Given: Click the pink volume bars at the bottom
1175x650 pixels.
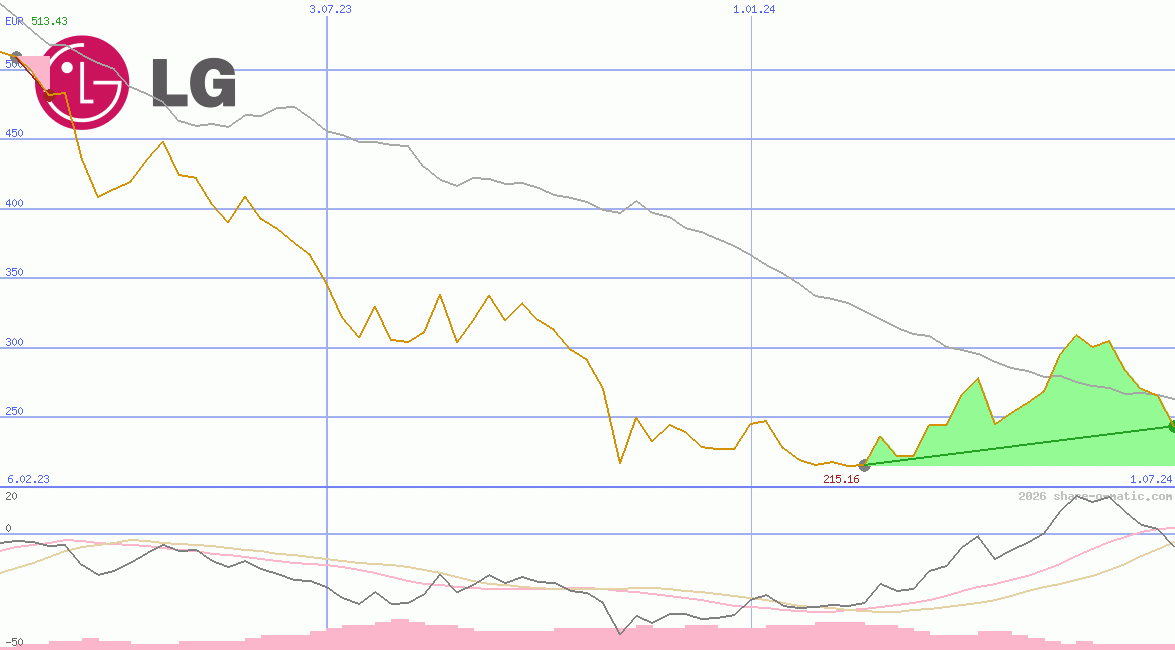Looking at the screenshot, I should click(400, 638).
